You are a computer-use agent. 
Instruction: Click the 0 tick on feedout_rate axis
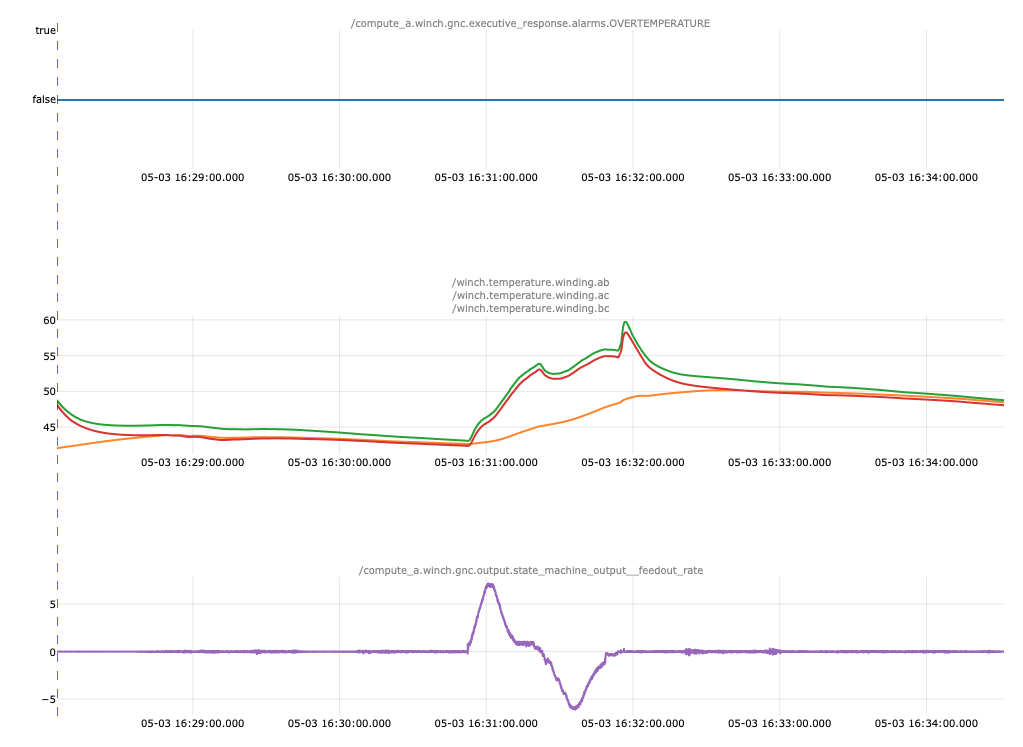click(x=53, y=652)
